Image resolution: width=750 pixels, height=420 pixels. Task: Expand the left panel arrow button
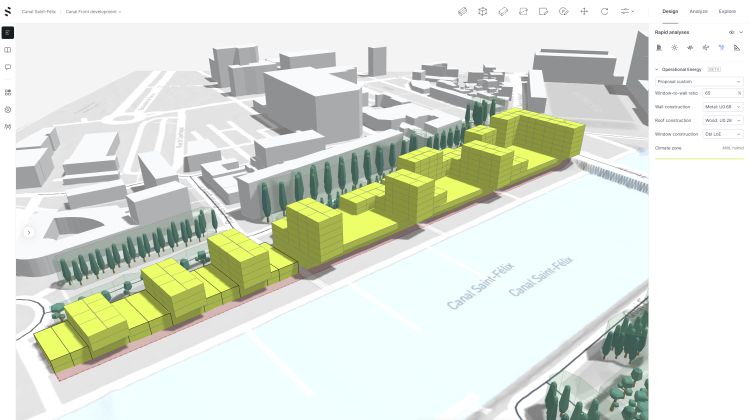(x=29, y=232)
